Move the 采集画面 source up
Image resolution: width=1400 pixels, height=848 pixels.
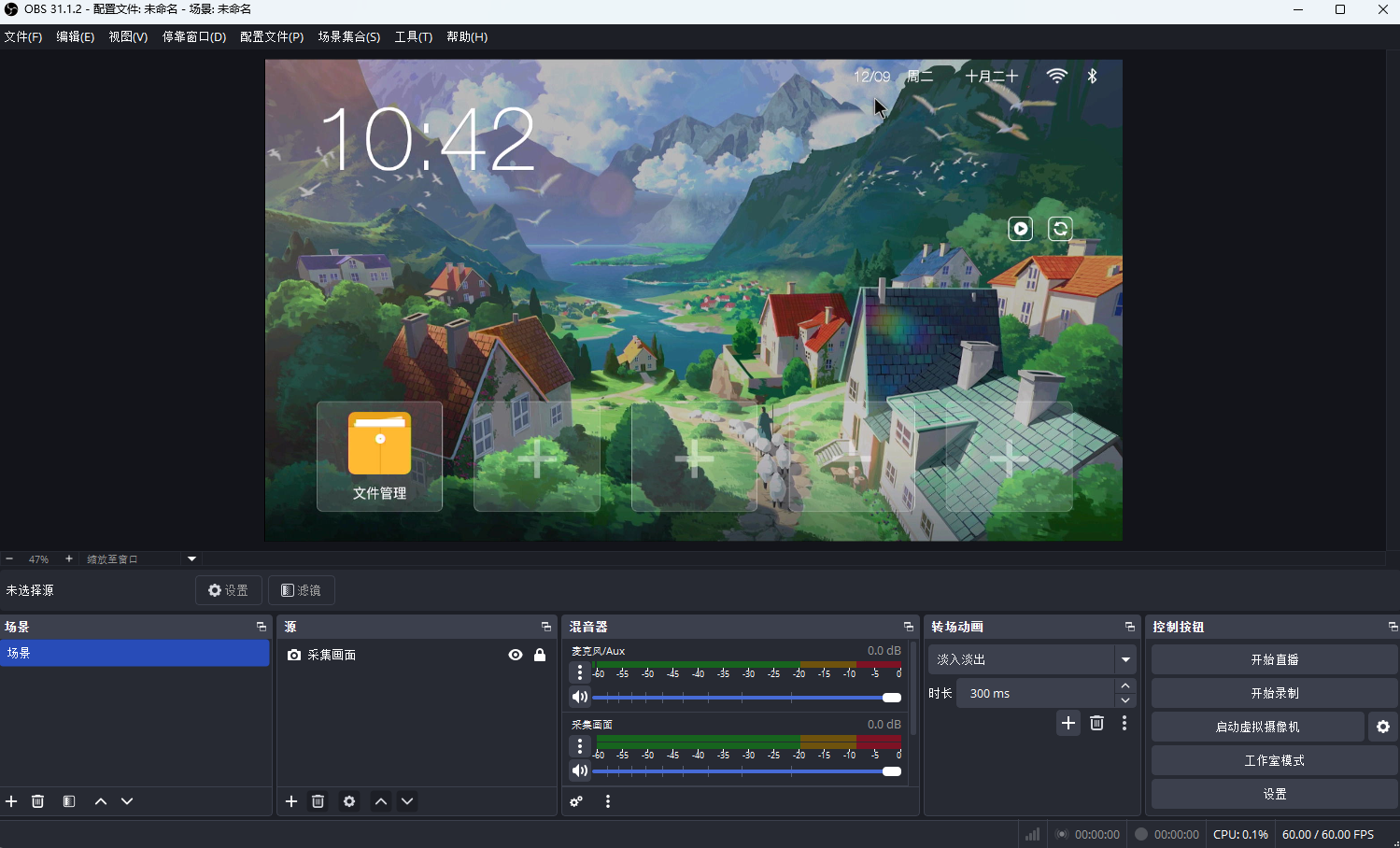[x=380, y=800]
